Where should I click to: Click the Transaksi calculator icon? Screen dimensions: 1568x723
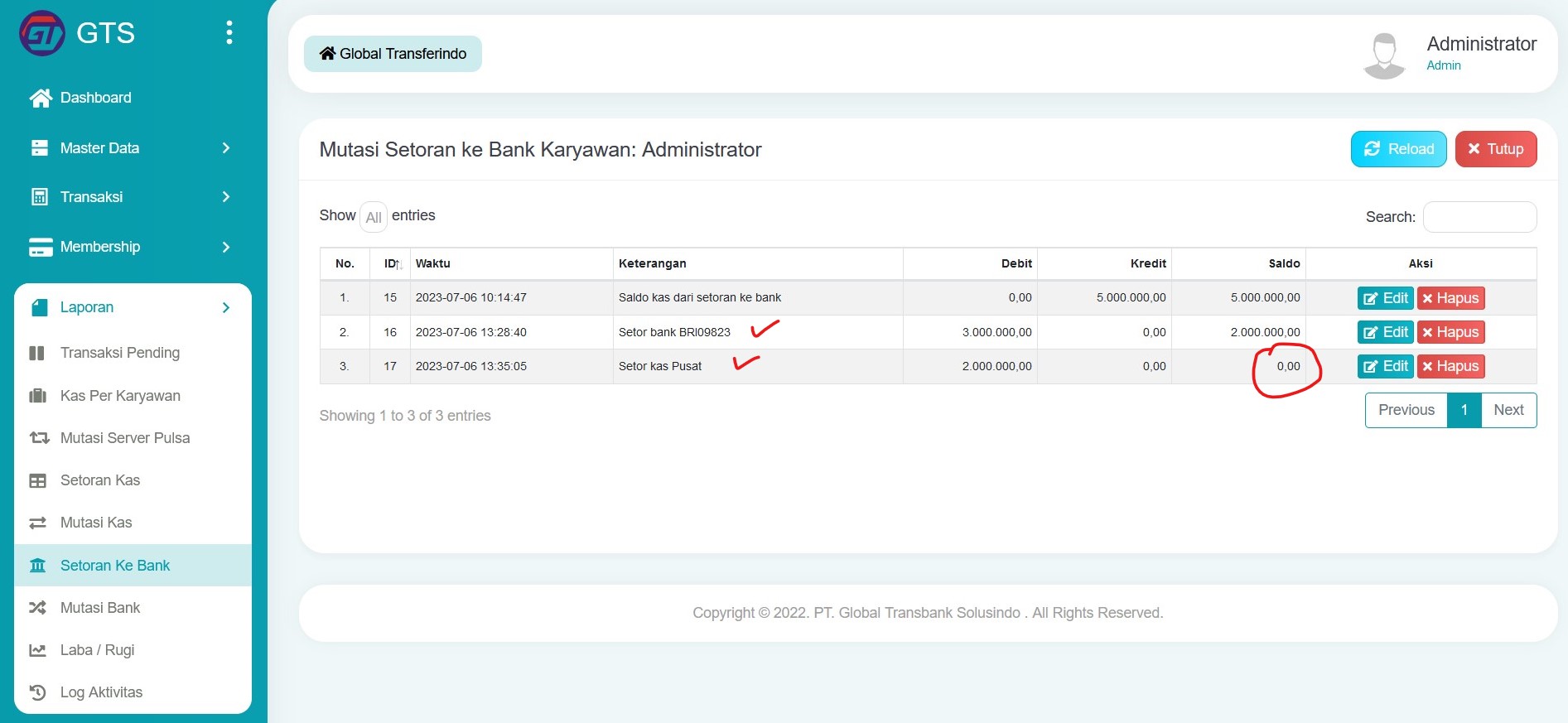coord(39,197)
